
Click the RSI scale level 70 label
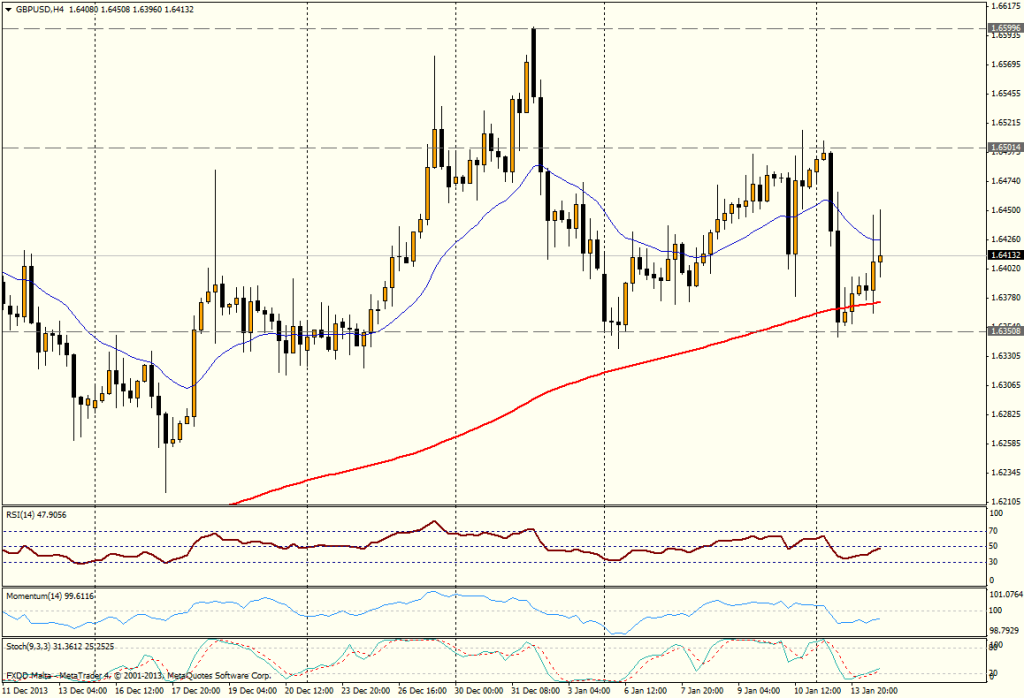click(995, 531)
